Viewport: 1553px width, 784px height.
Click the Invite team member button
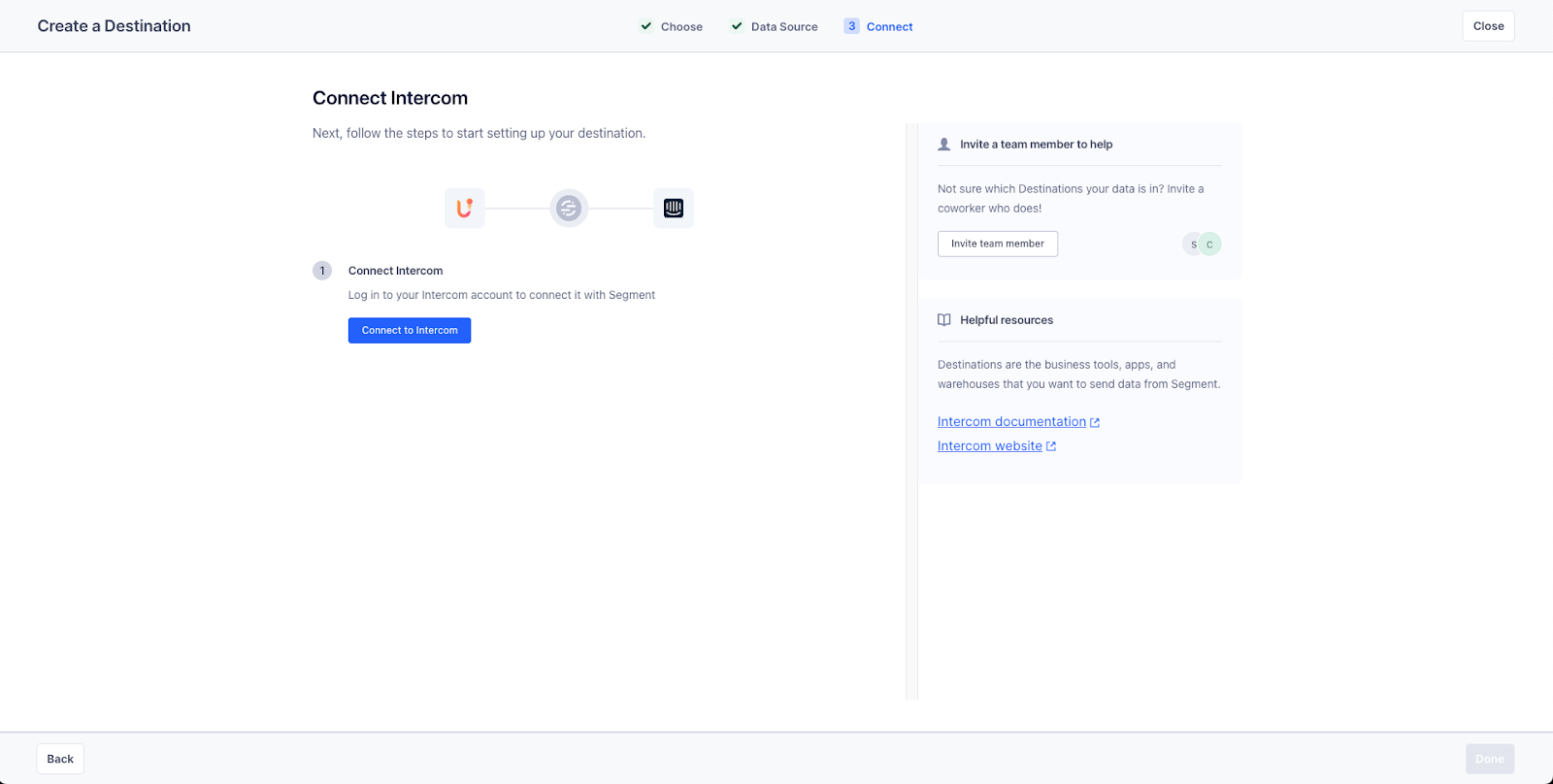point(998,244)
